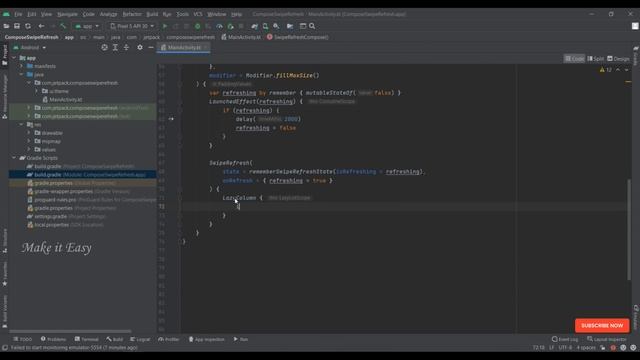This screenshot has width=640, height=360.
Task: Jump to previous highlighted error arrow
Action: [618, 70]
